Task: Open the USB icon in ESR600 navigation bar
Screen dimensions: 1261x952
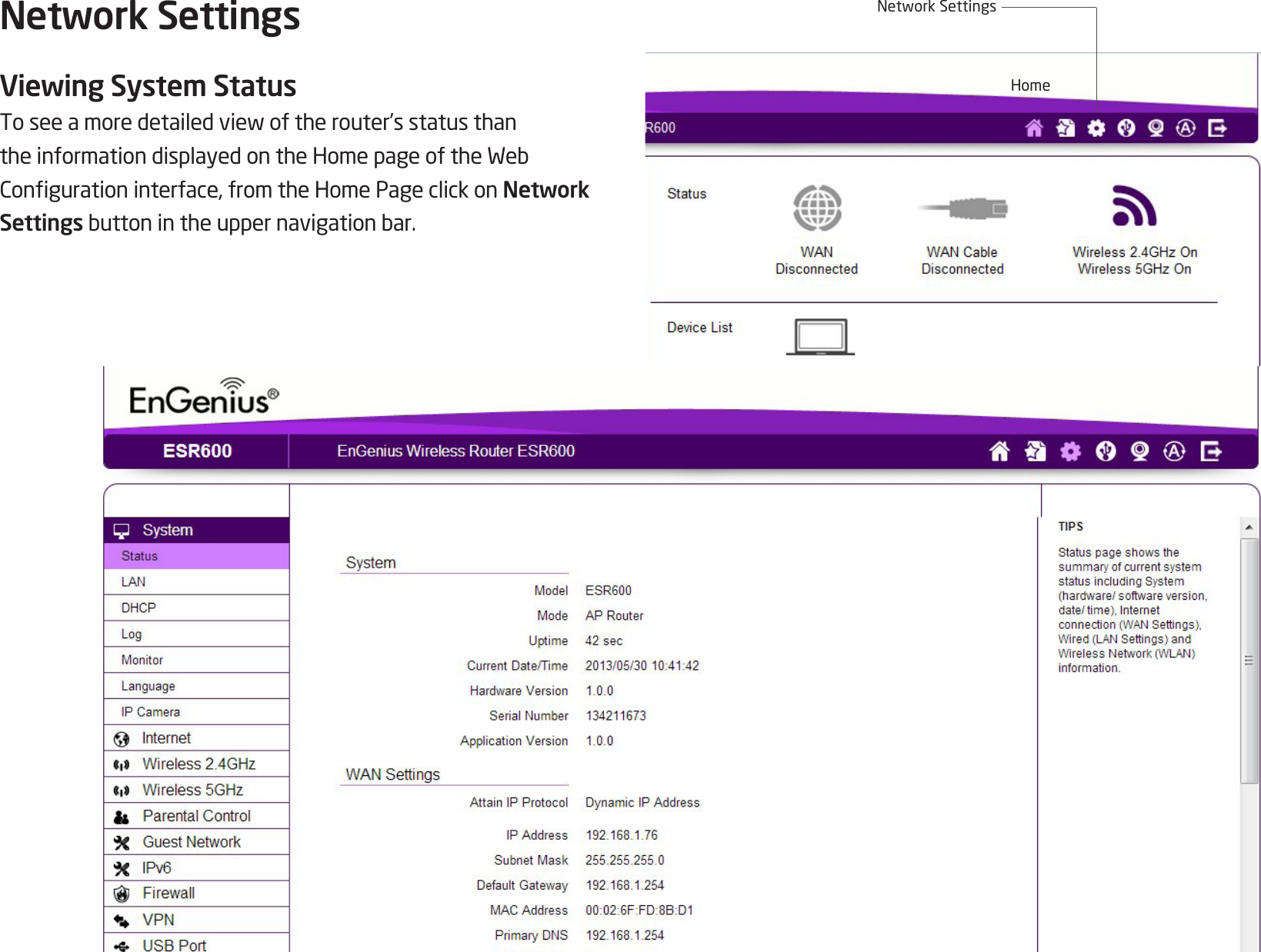Action: pos(1106,451)
